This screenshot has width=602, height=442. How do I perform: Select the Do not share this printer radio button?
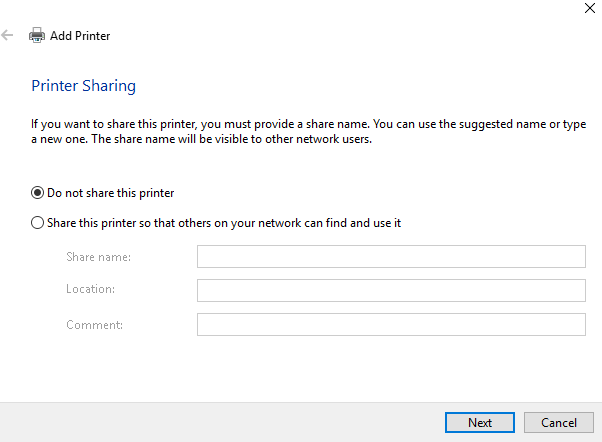pos(38,193)
